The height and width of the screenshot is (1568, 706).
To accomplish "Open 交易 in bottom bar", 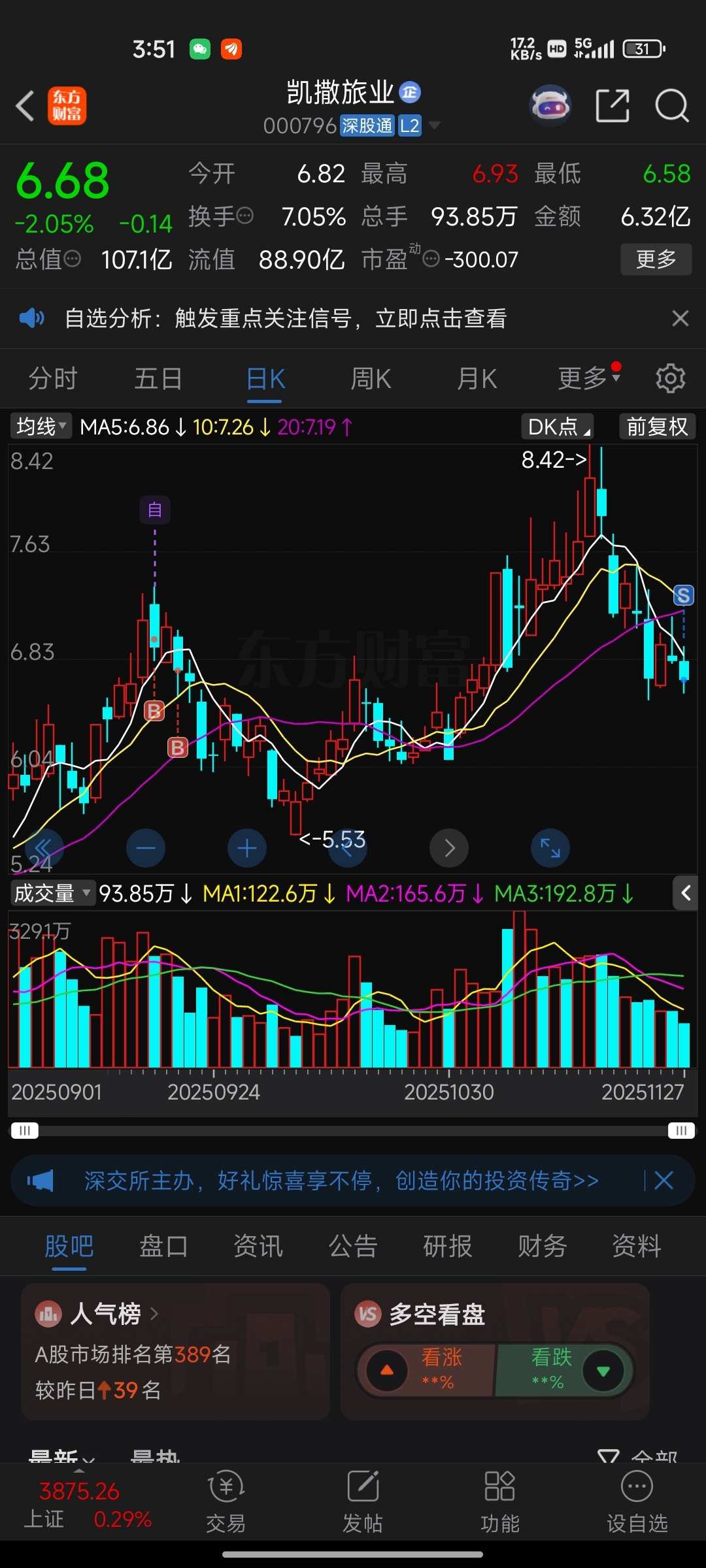I will coord(226,1502).
